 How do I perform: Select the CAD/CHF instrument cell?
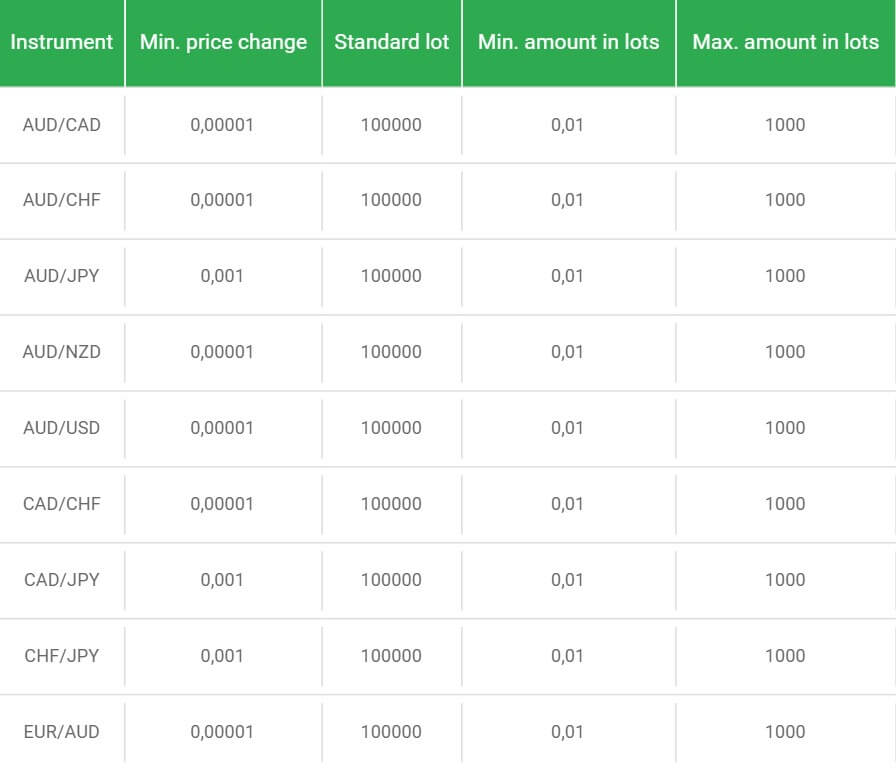pyautogui.click(x=62, y=504)
